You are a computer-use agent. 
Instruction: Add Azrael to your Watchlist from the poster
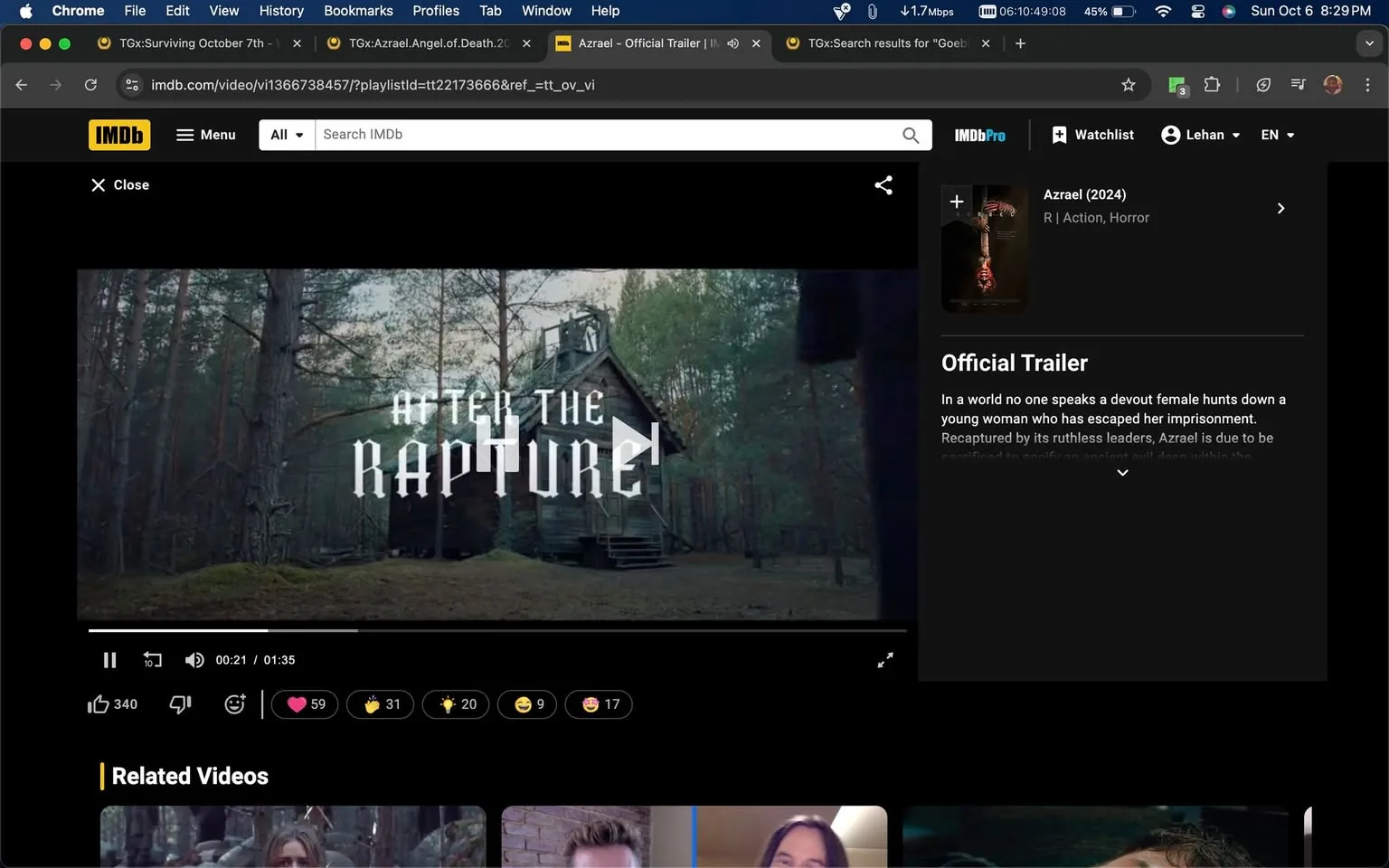pyautogui.click(x=956, y=202)
